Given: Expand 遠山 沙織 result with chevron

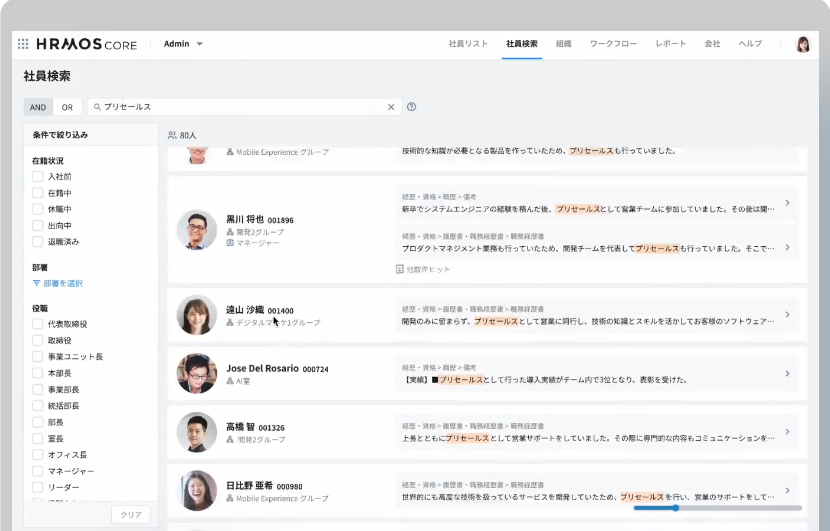Looking at the screenshot, I should click(787, 315).
